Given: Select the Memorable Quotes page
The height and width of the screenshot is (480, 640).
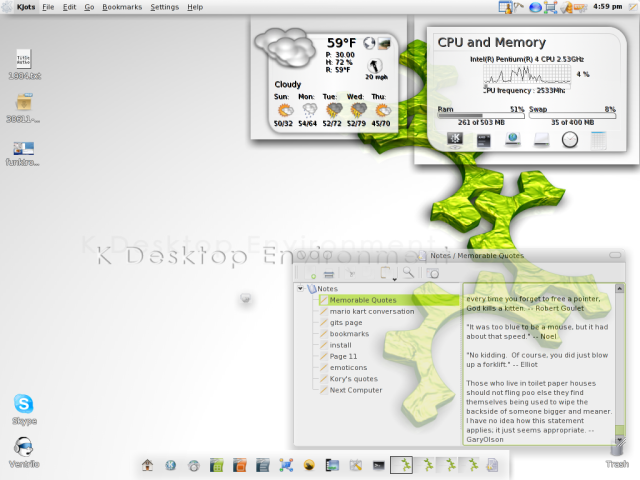Looking at the screenshot, I should click(363, 300).
